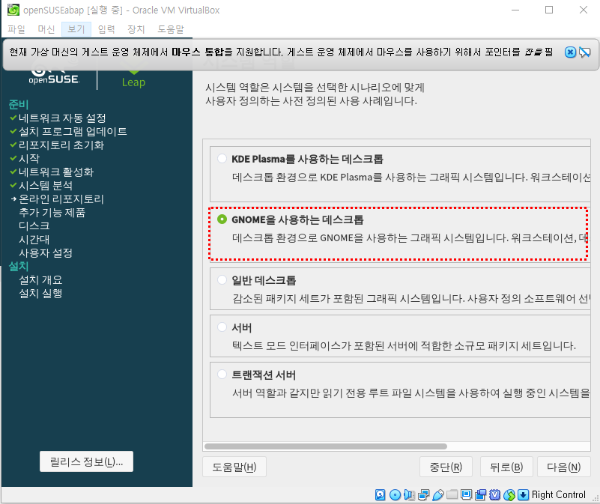The image size is (600, 504).
Task: Click the 준비 section heading
Action: (18, 104)
